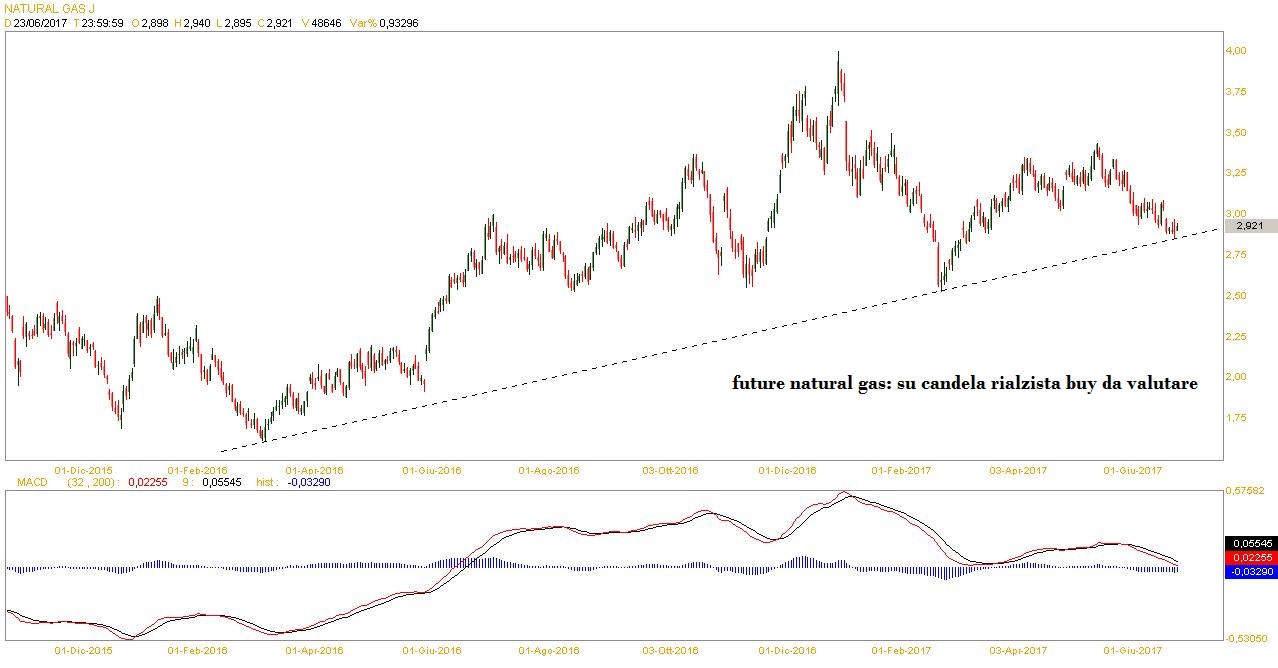Click the black MACD value badge 0,05545
The width and height of the screenshot is (1278, 668).
pos(1250,541)
